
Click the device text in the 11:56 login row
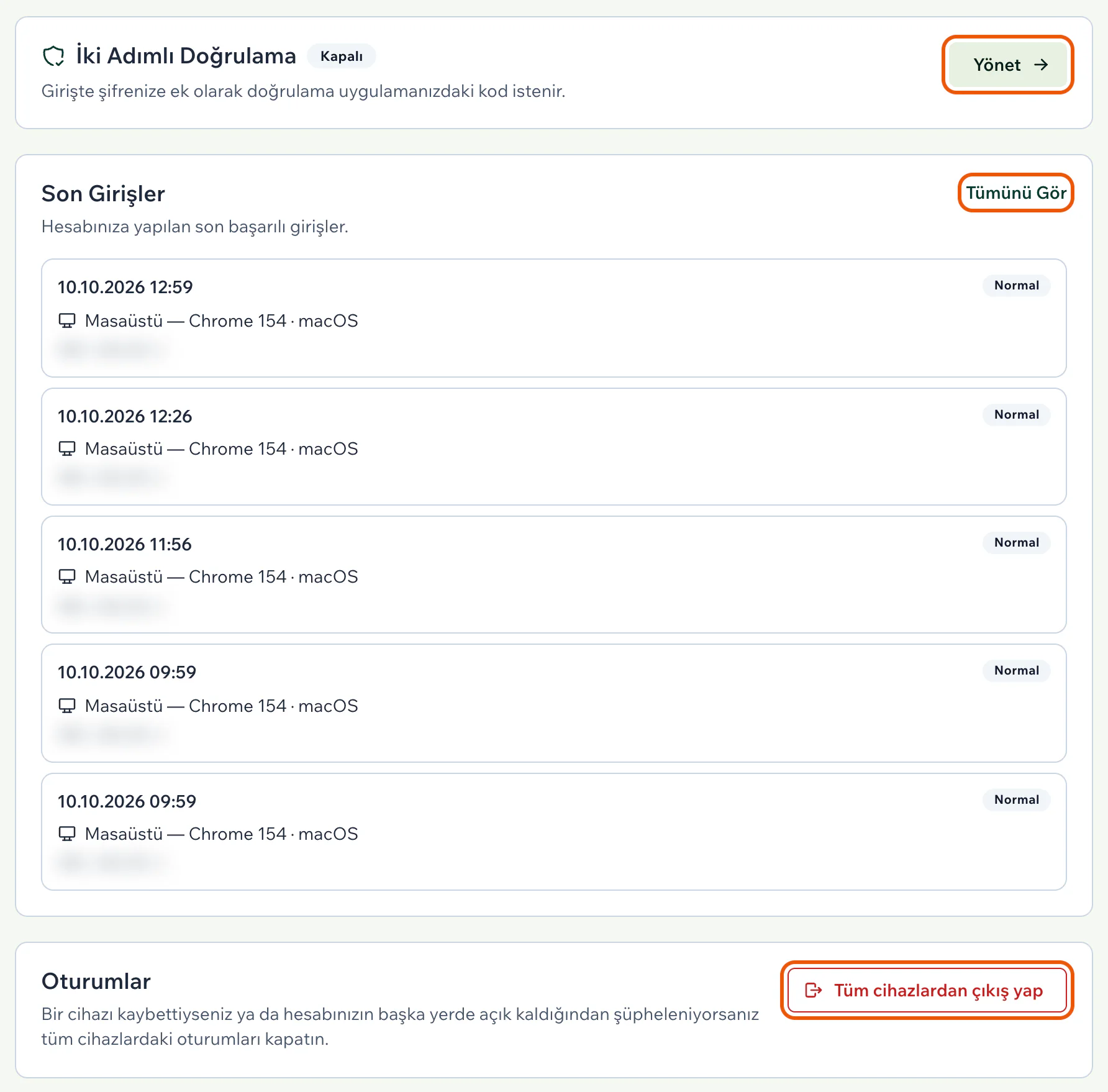tap(222, 576)
